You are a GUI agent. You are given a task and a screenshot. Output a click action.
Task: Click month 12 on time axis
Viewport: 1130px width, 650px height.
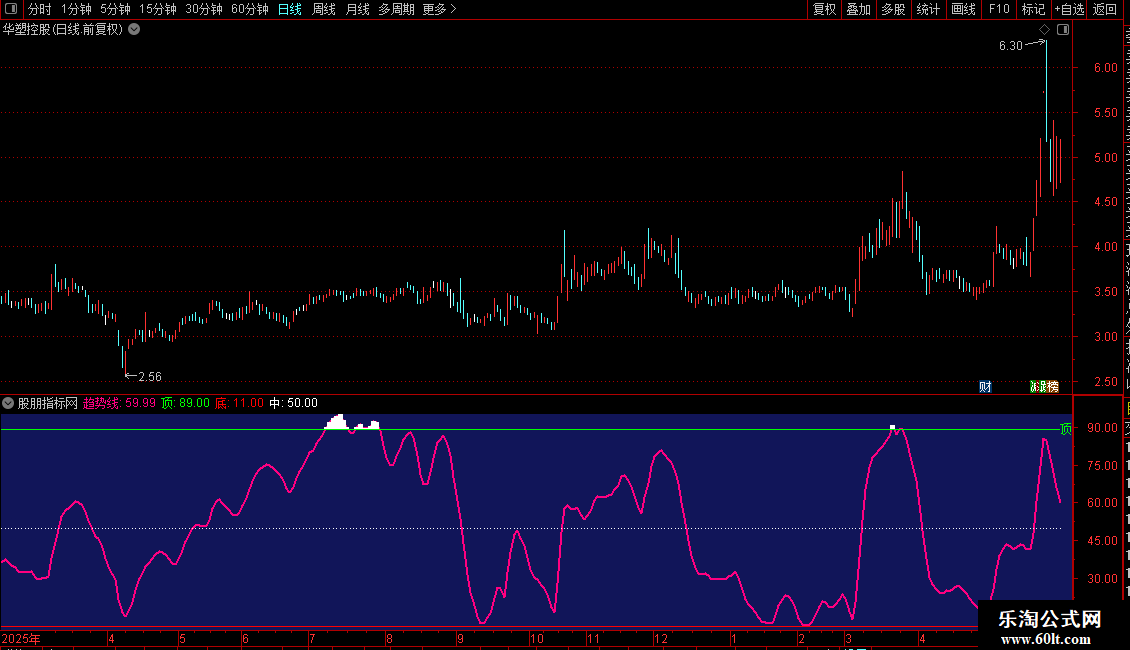(x=661, y=638)
